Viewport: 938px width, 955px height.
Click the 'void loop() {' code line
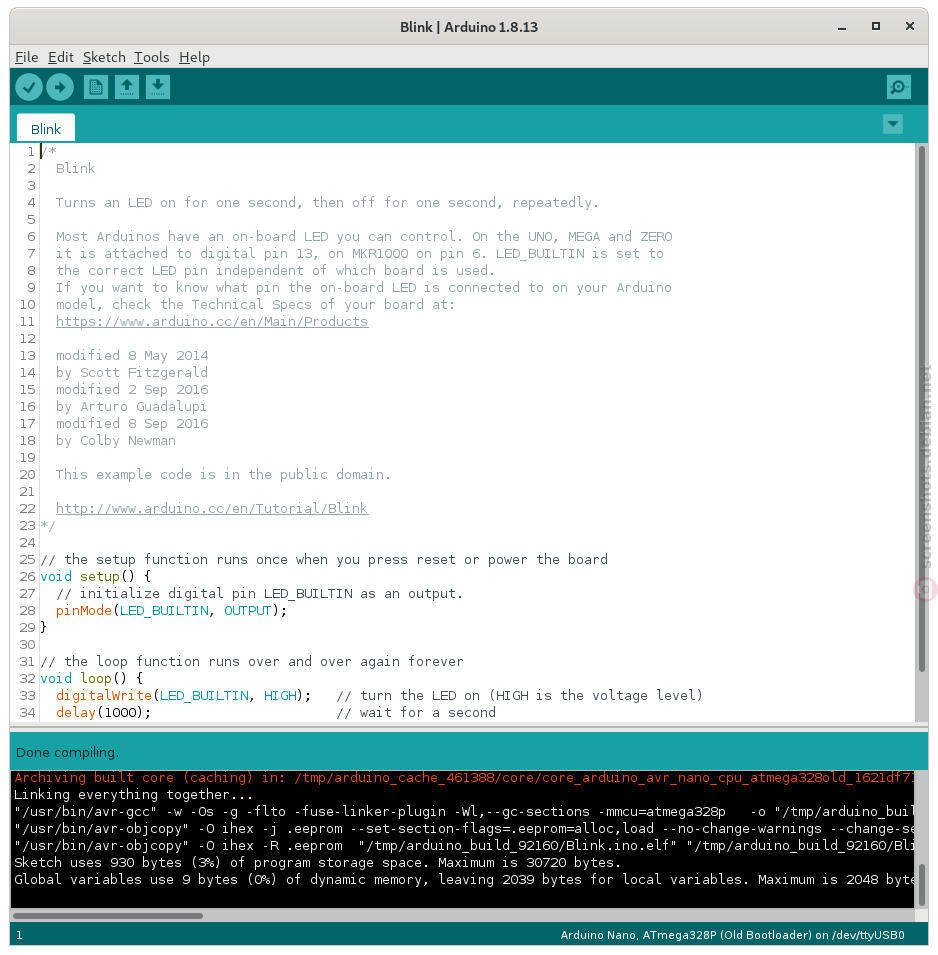coord(91,678)
